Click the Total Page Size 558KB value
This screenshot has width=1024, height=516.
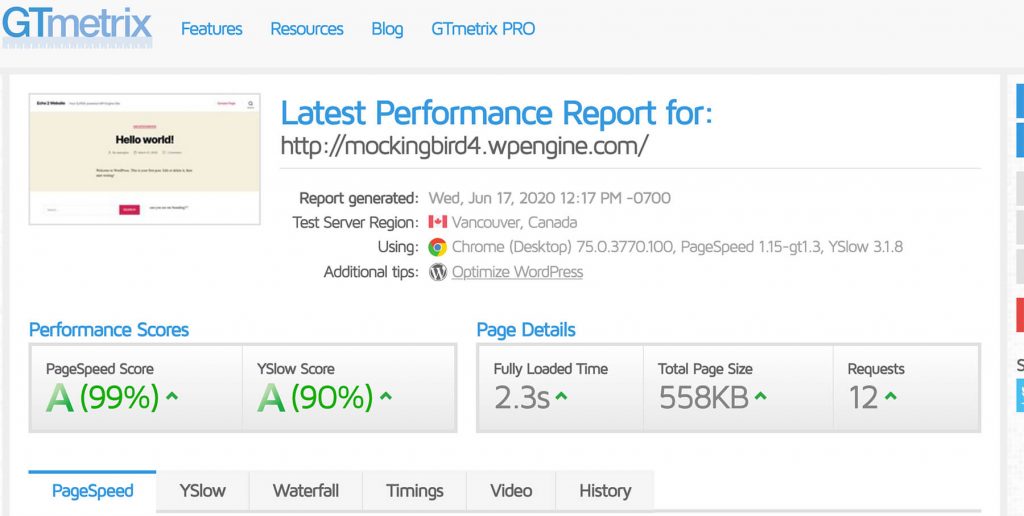703,397
